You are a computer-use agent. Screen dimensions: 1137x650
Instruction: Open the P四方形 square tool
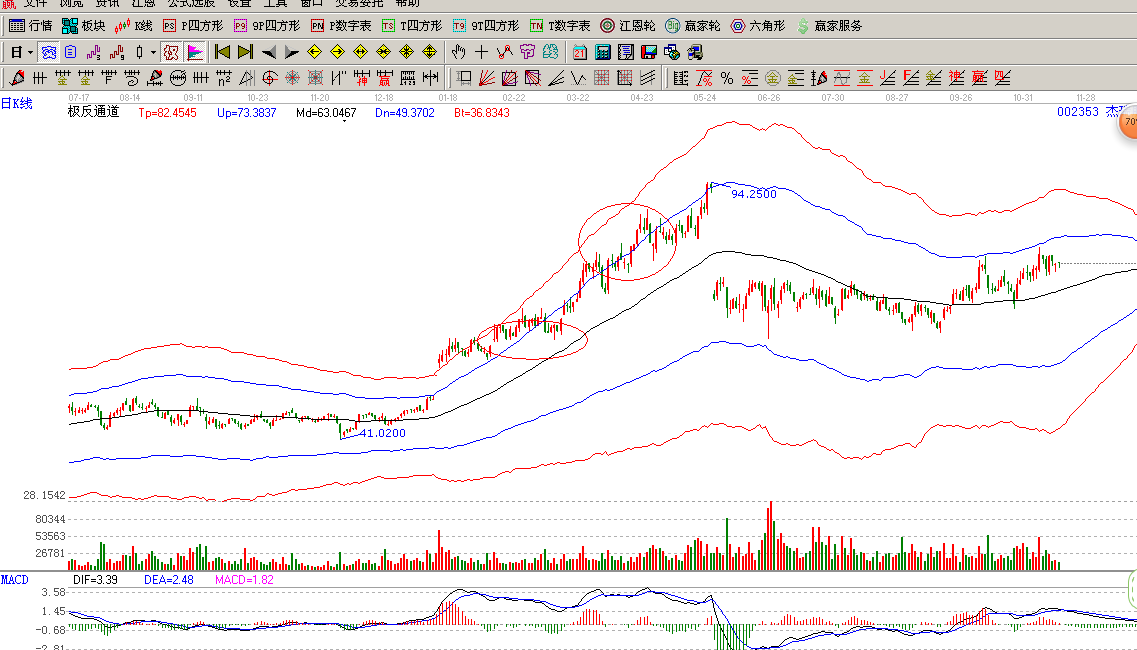[x=193, y=25]
